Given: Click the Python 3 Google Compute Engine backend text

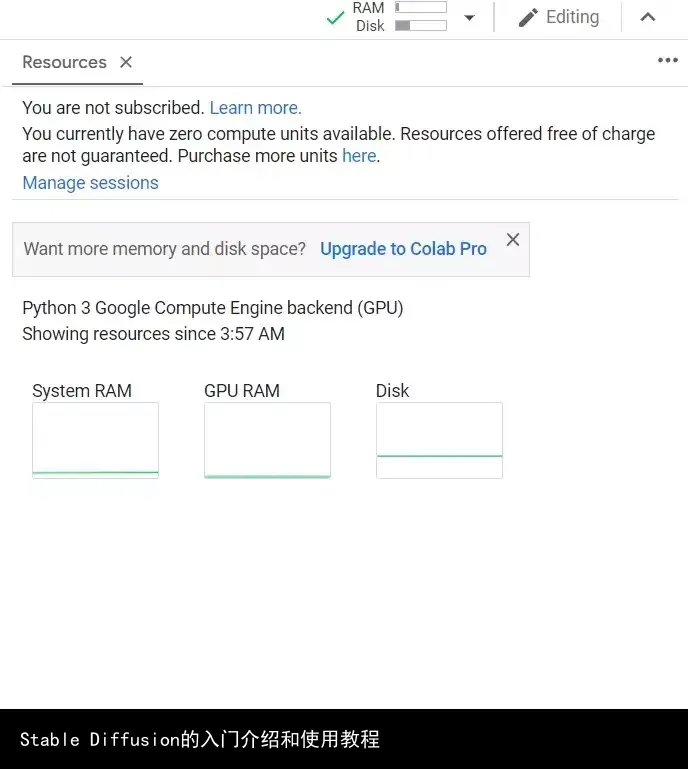Looking at the screenshot, I should 212,308.
